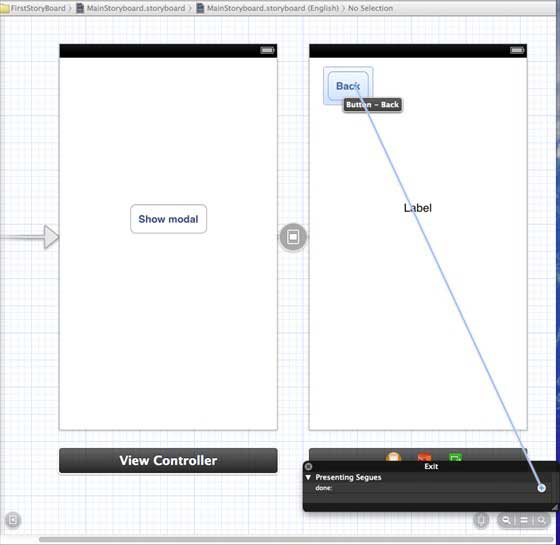Select the First Responder red cube icon

[424, 457]
